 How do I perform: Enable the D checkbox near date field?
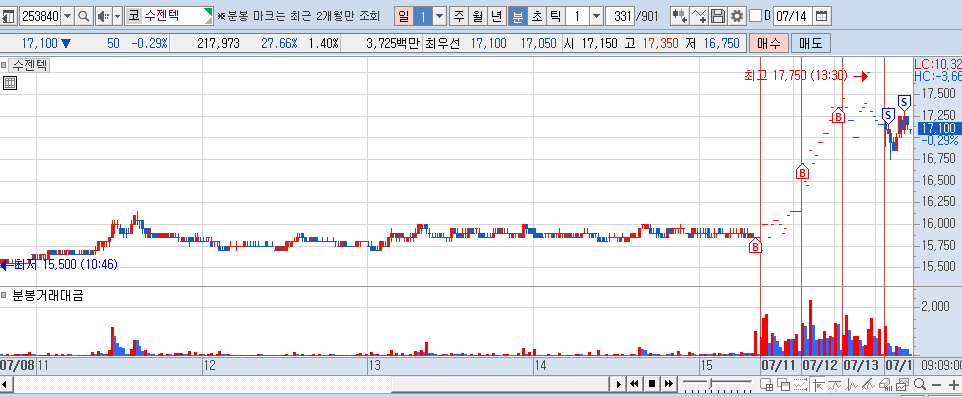click(x=756, y=16)
